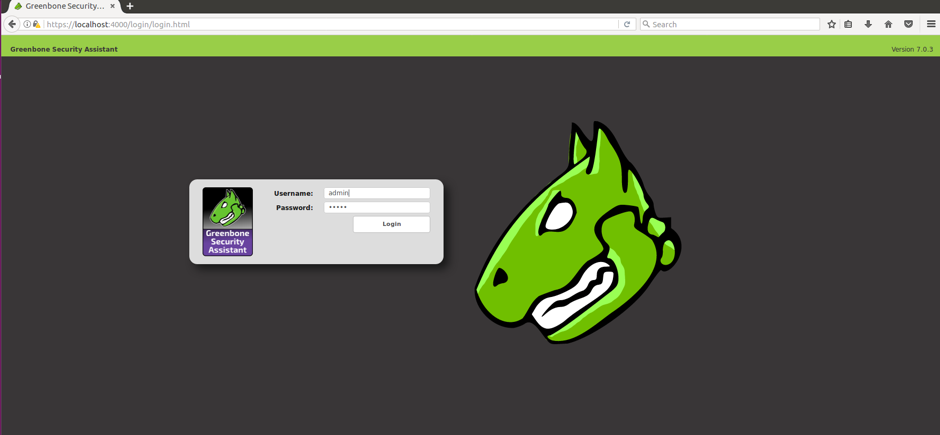Viewport: 940px width, 435px height.
Task: Click the search magnifier icon
Action: [646, 25]
